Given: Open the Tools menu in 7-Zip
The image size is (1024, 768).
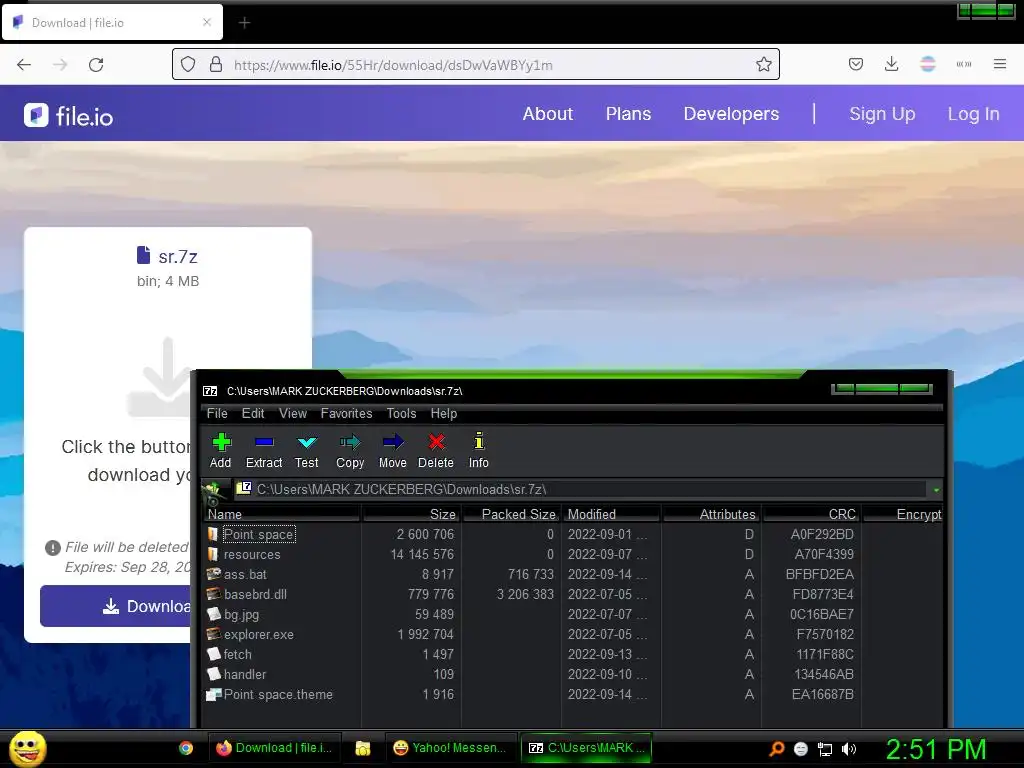Looking at the screenshot, I should click(401, 413).
